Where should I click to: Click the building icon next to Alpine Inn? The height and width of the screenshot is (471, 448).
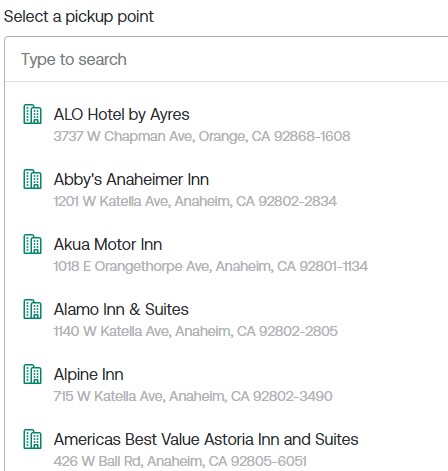[x=32, y=374]
